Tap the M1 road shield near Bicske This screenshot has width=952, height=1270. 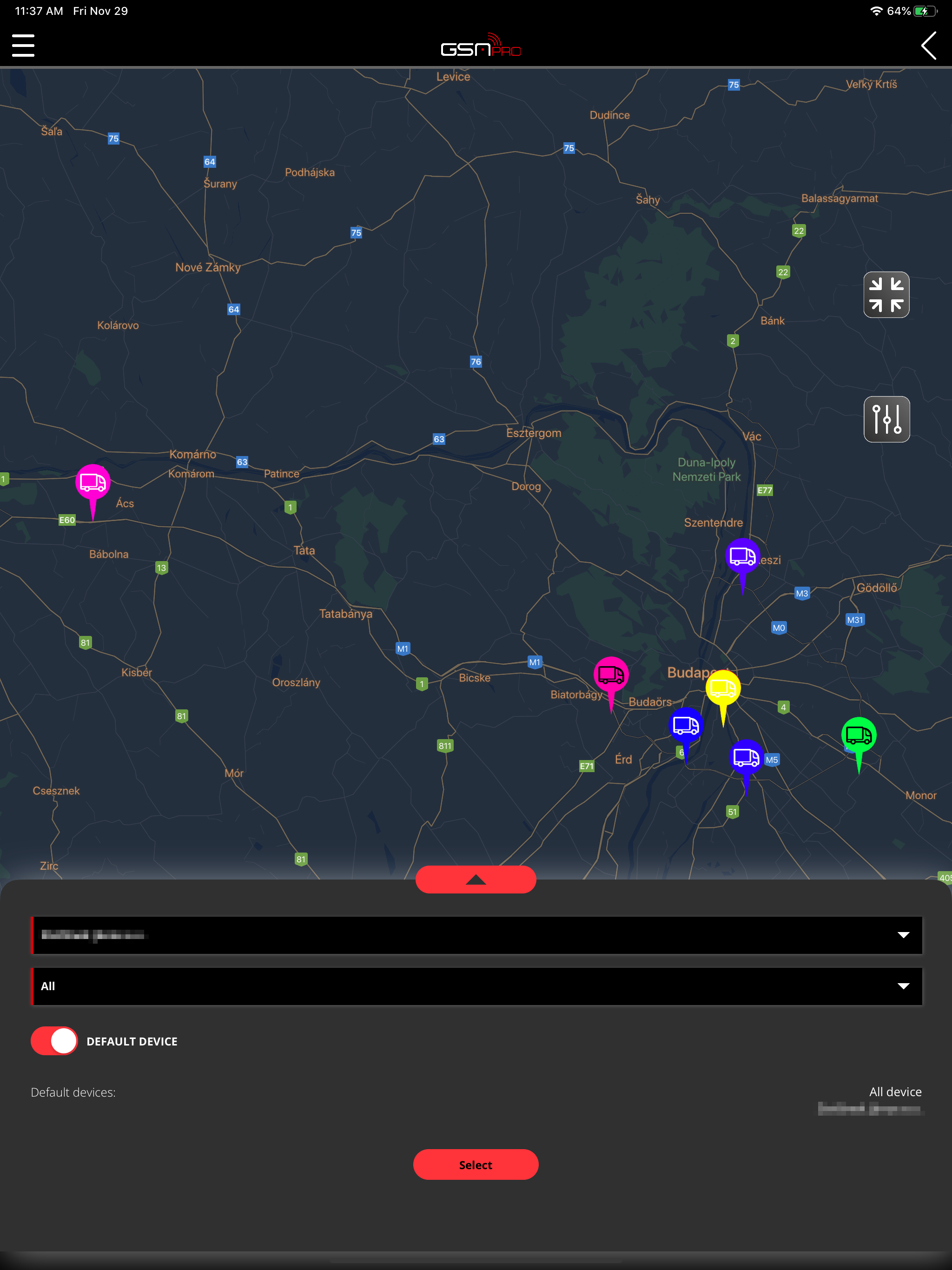tap(534, 662)
